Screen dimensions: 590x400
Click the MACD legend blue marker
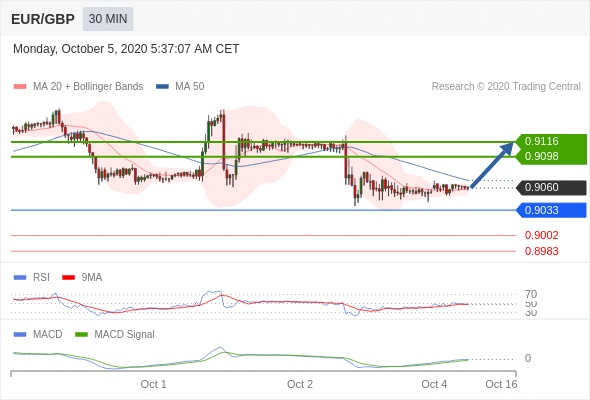pyautogui.click(x=20, y=335)
